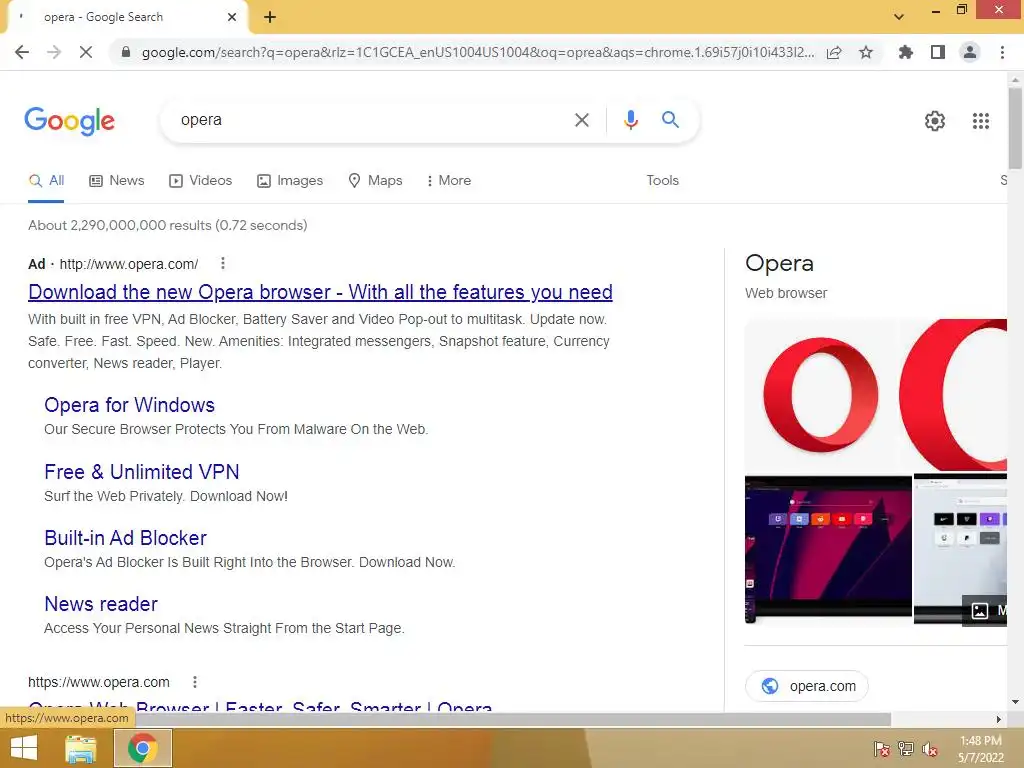Open Free & Unlimited VPN link

(142, 472)
